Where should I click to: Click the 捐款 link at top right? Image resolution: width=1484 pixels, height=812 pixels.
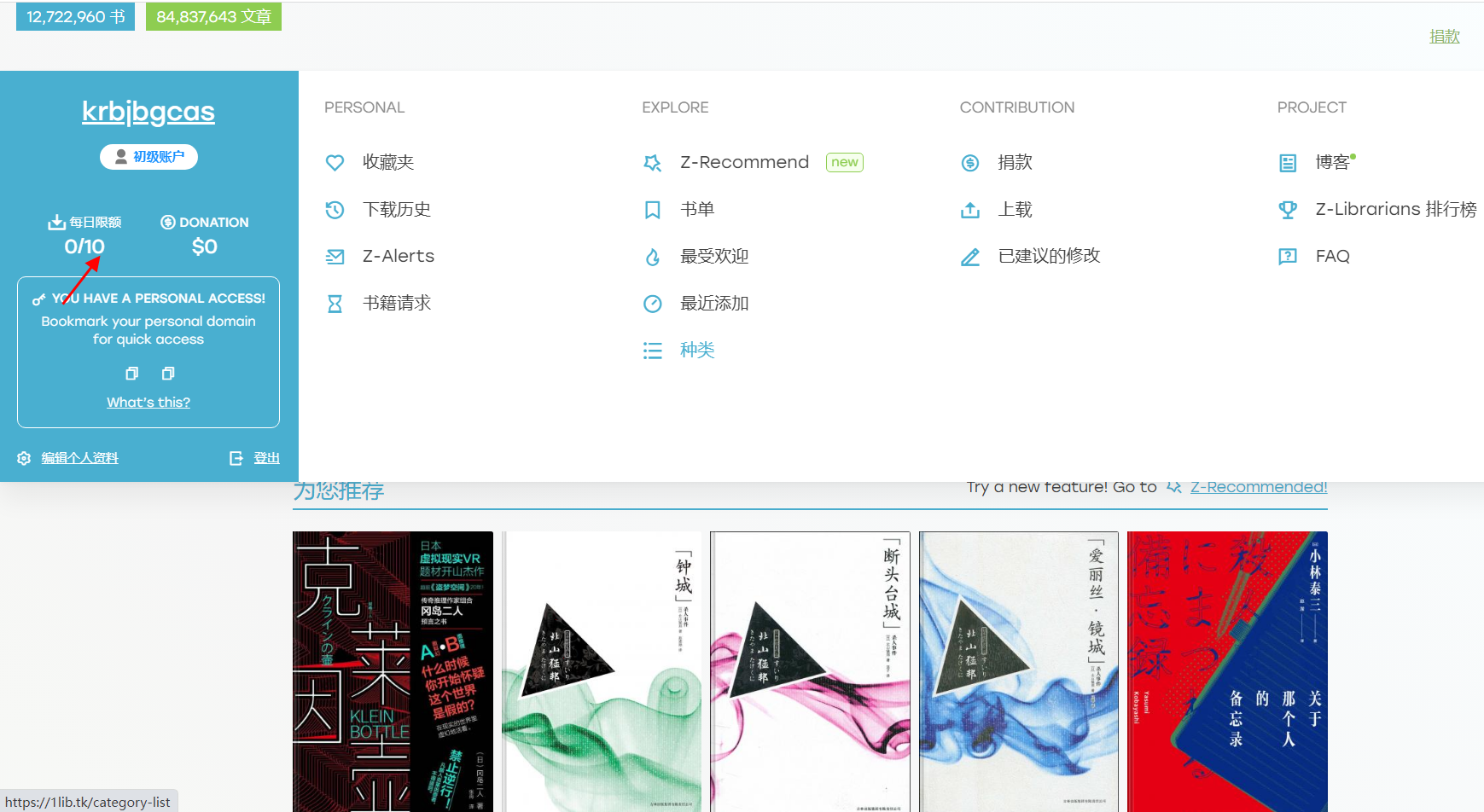pyautogui.click(x=1445, y=37)
